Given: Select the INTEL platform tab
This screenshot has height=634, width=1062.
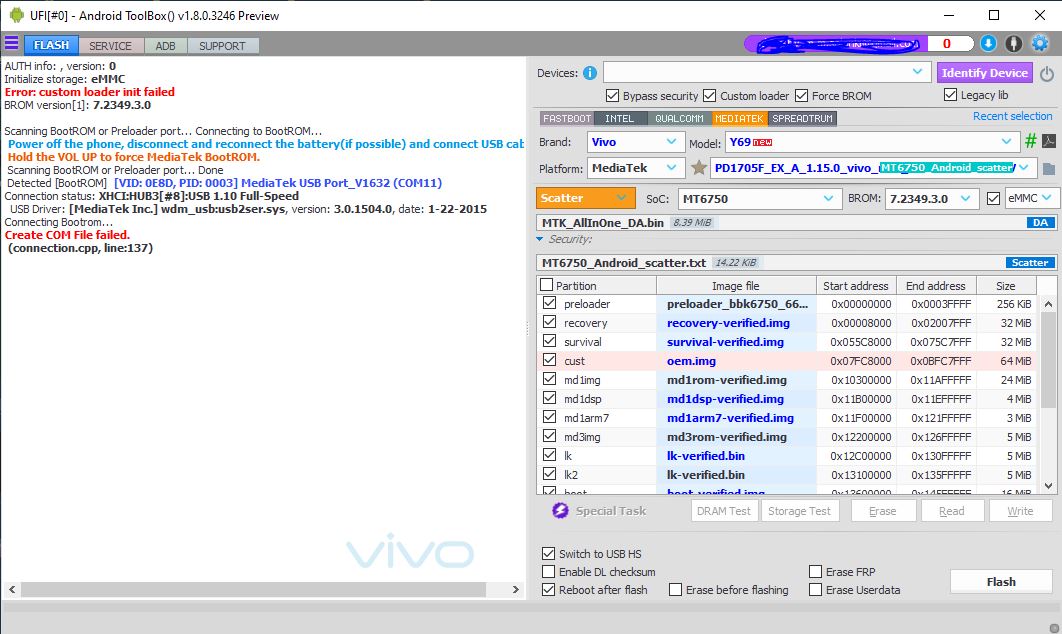Looking at the screenshot, I should pyautogui.click(x=620, y=119).
